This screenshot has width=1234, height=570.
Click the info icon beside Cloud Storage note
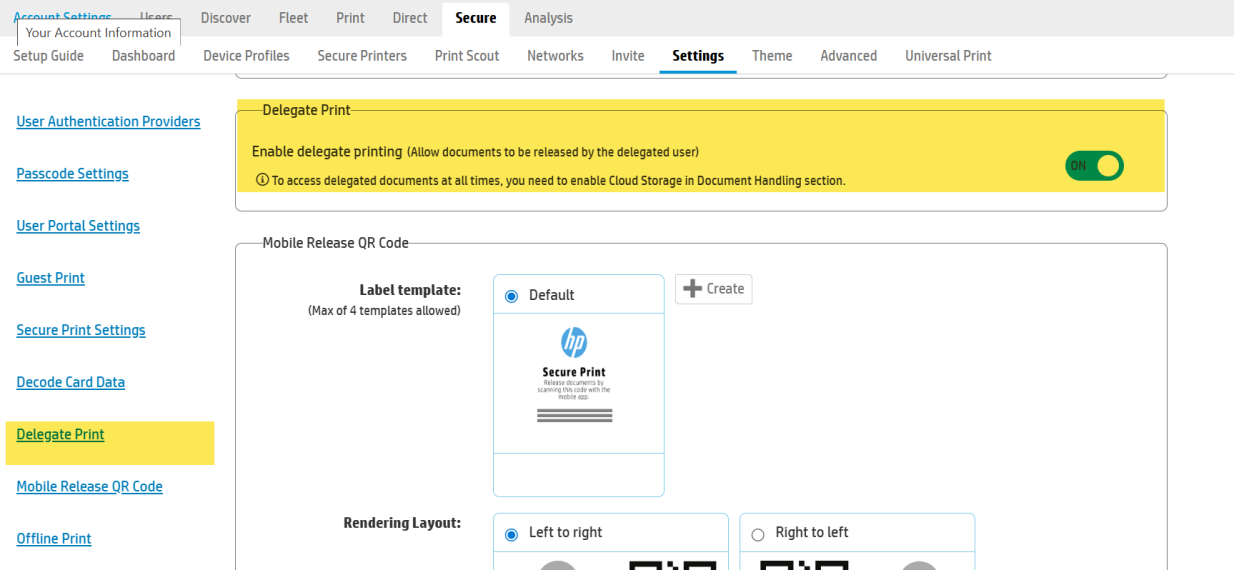[x=262, y=181]
